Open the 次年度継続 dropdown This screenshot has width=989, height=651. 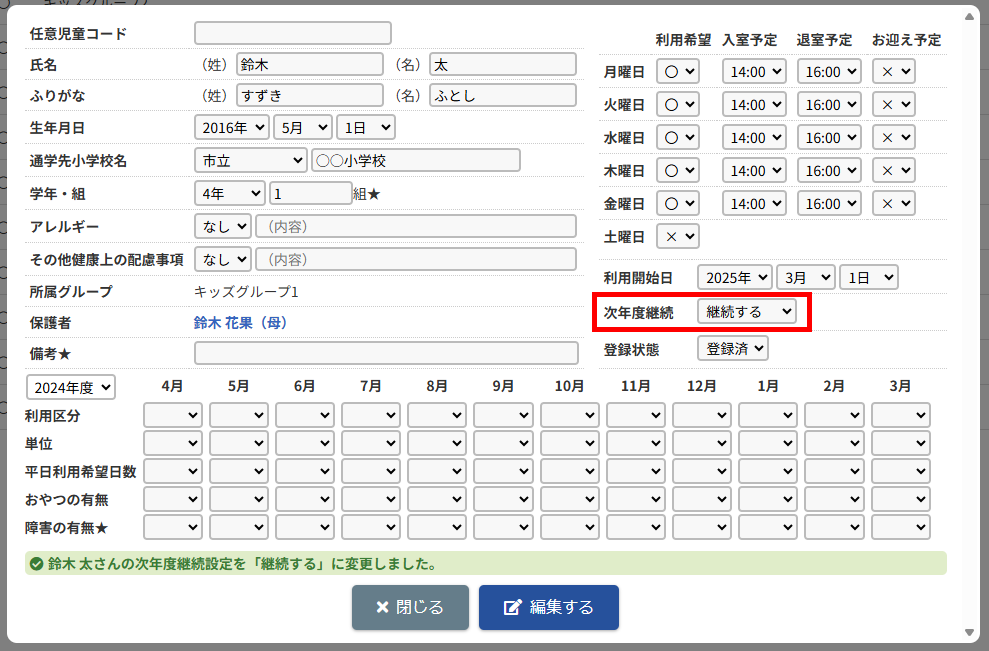[747, 312]
